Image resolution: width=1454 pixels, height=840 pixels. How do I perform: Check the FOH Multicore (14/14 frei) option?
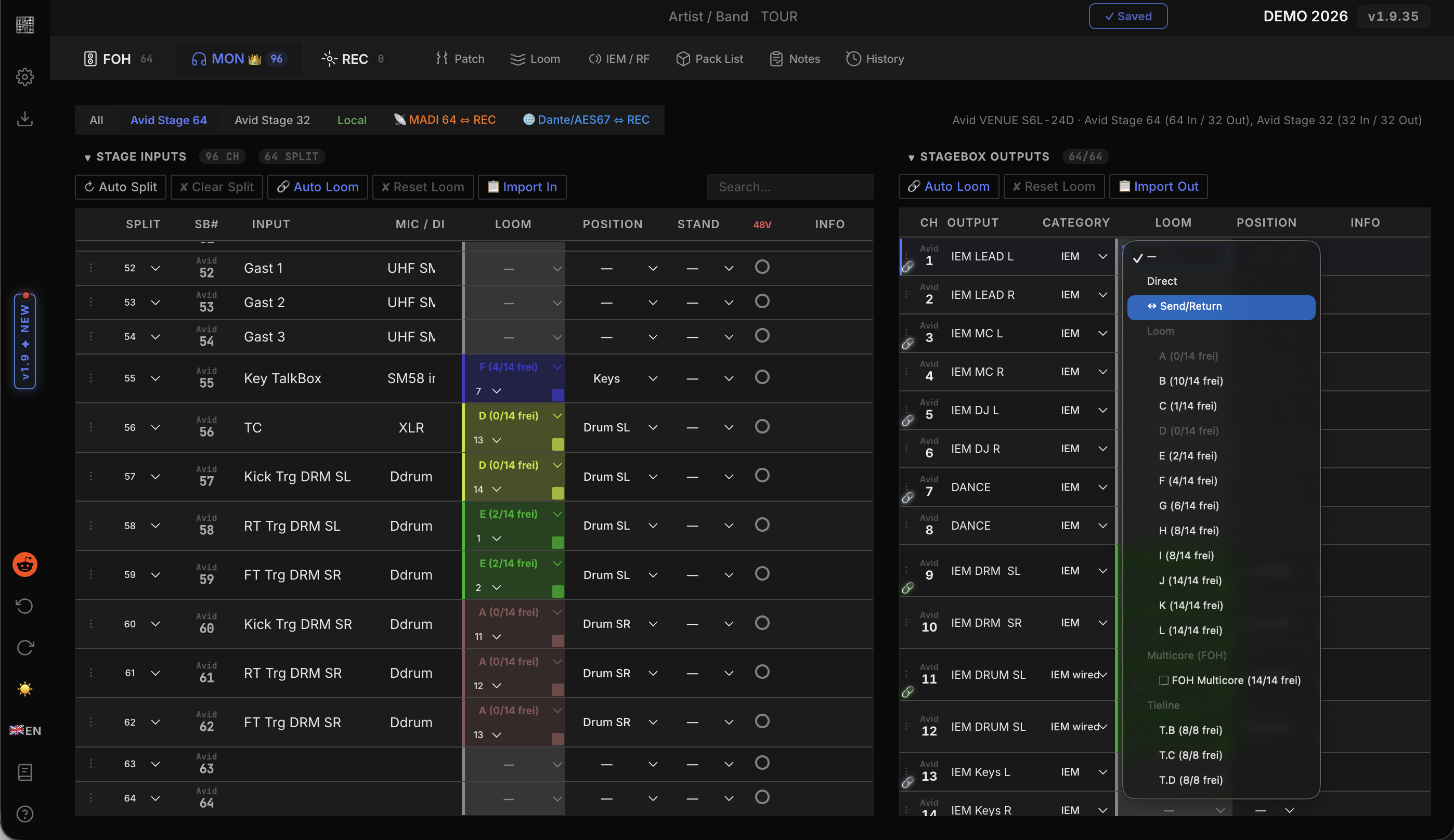coord(1229,680)
